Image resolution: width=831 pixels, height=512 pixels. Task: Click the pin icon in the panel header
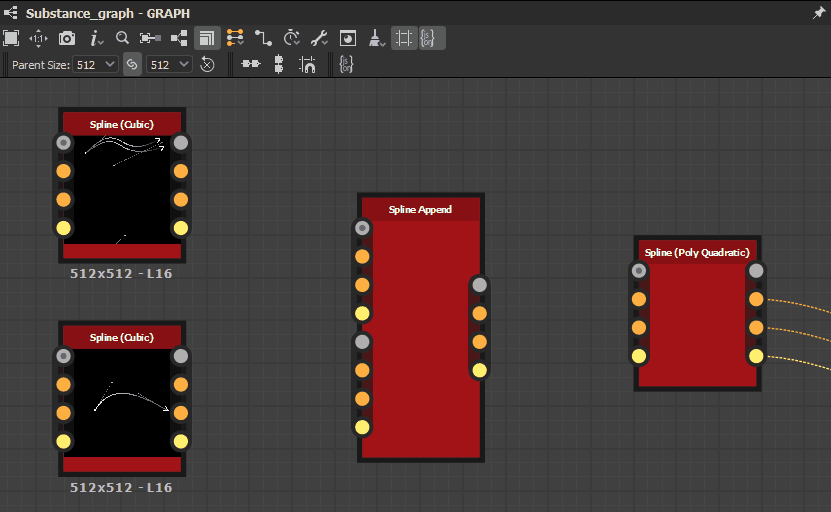[x=819, y=13]
